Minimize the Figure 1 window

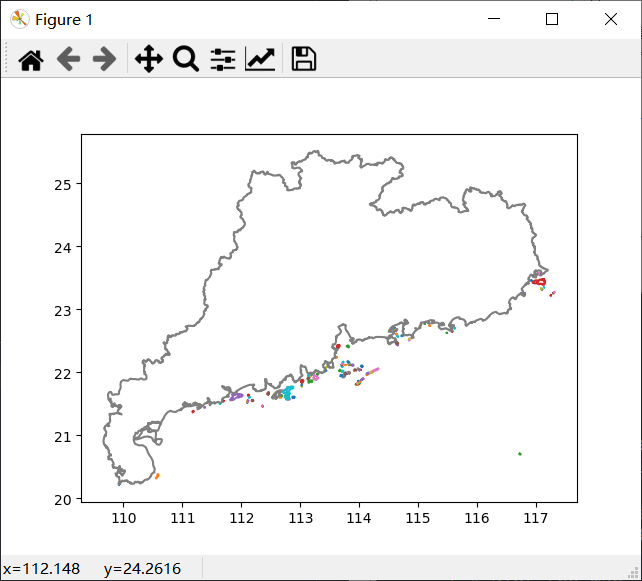[x=494, y=19]
